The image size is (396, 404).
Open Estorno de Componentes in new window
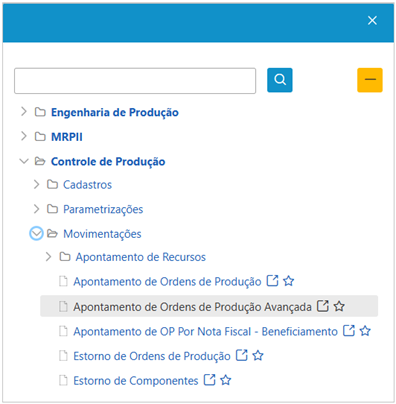coord(210,380)
